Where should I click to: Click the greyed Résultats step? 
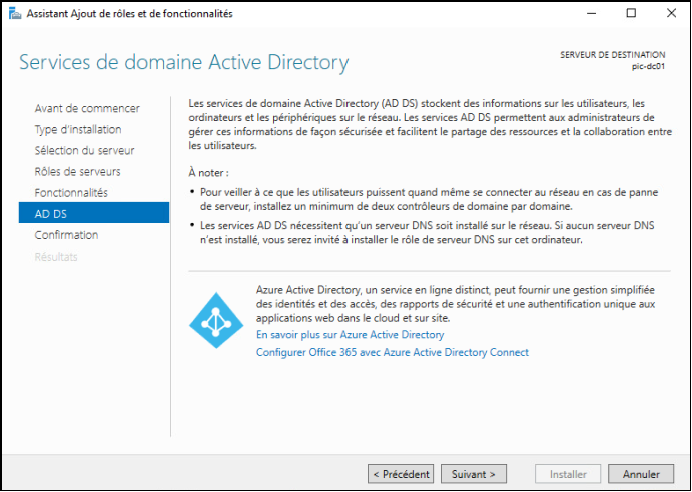(x=56, y=257)
